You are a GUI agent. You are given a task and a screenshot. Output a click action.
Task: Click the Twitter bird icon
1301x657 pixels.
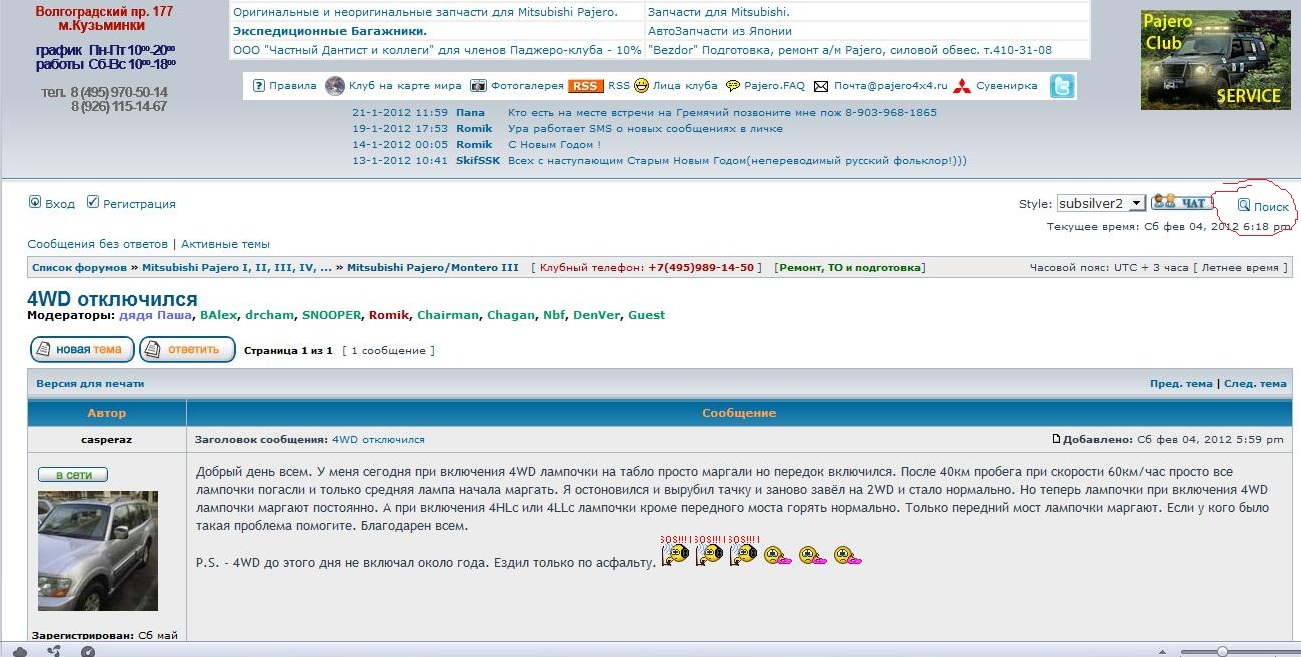[1062, 86]
